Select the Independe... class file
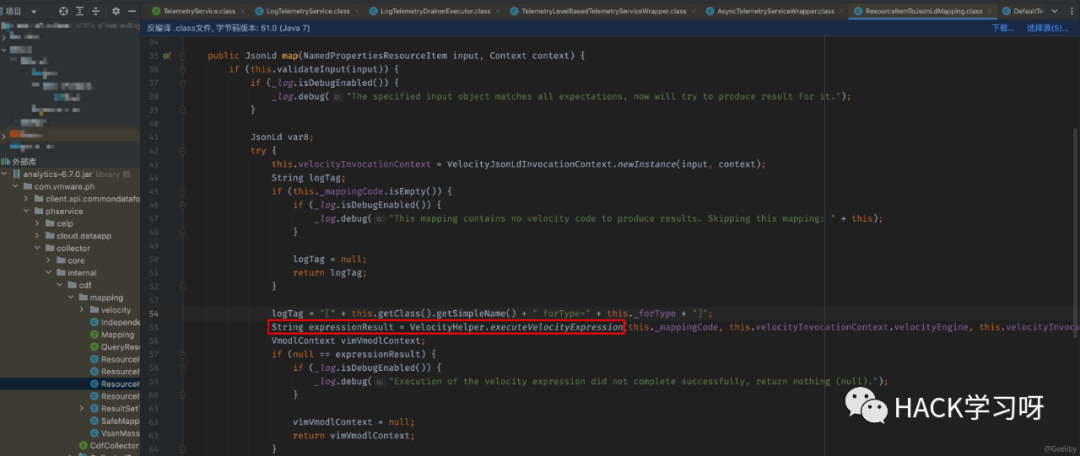 pos(120,322)
